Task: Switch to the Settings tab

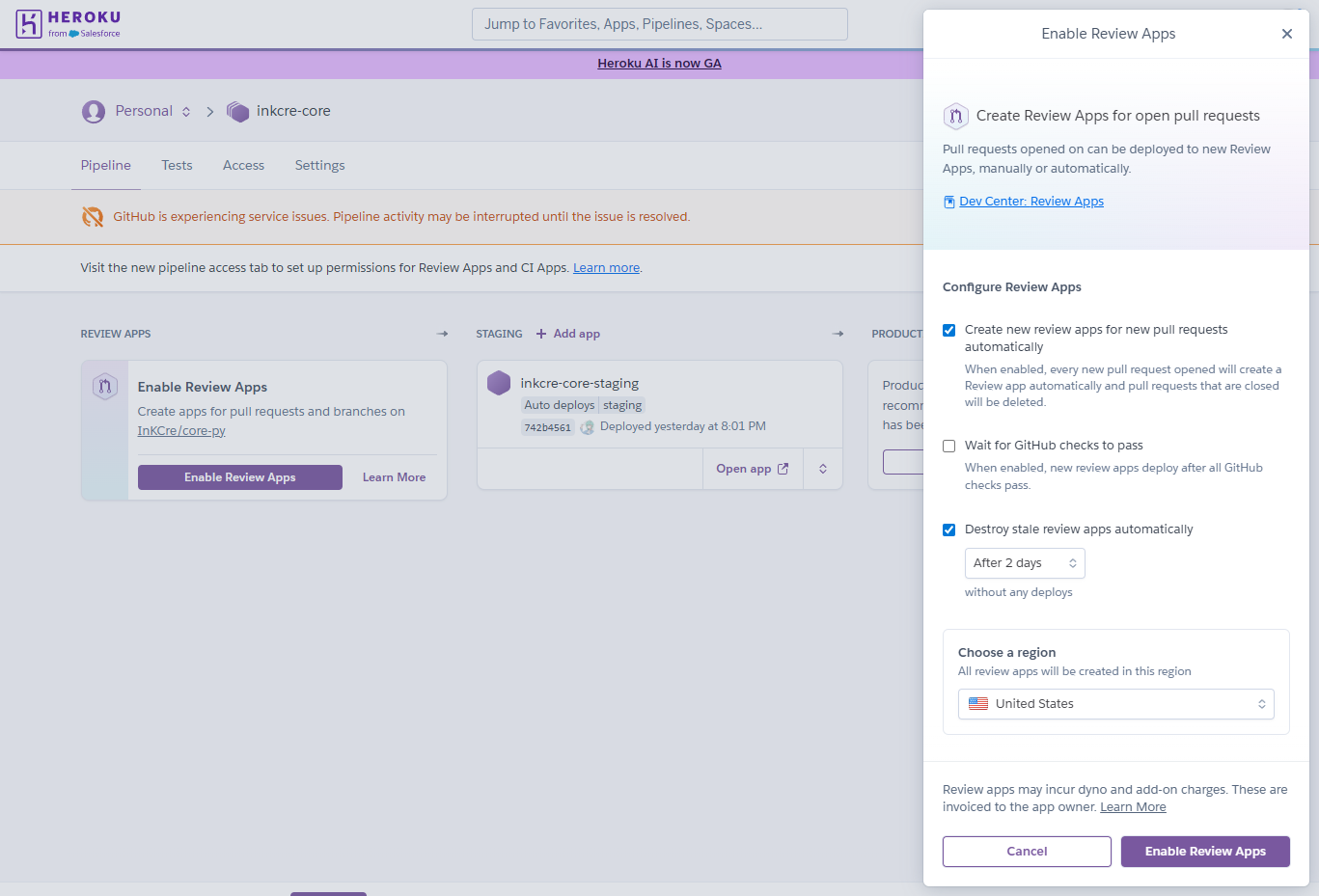Action: click(x=319, y=166)
